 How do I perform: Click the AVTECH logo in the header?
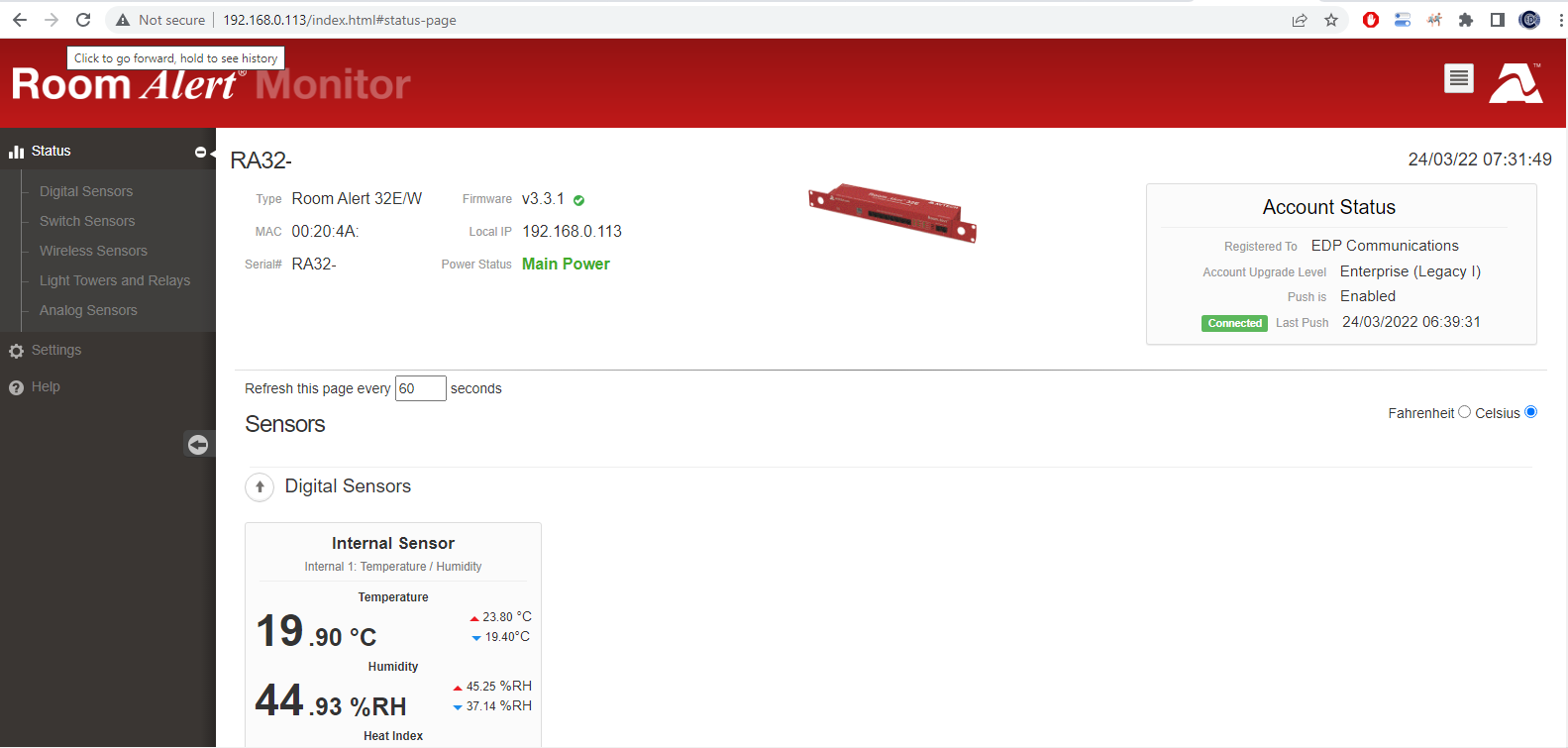click(1516, 83)
